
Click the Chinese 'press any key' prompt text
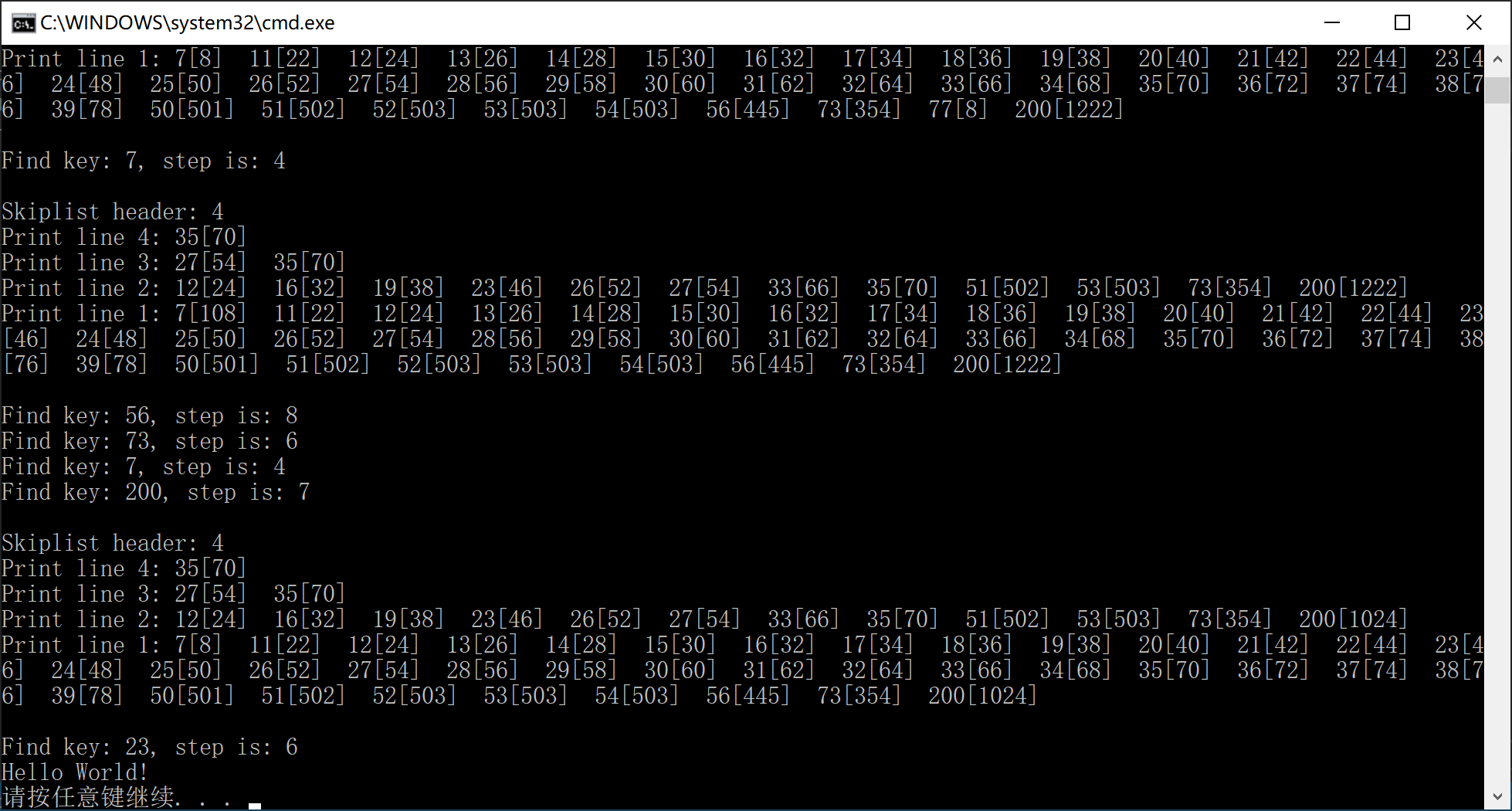click(117, 797)
